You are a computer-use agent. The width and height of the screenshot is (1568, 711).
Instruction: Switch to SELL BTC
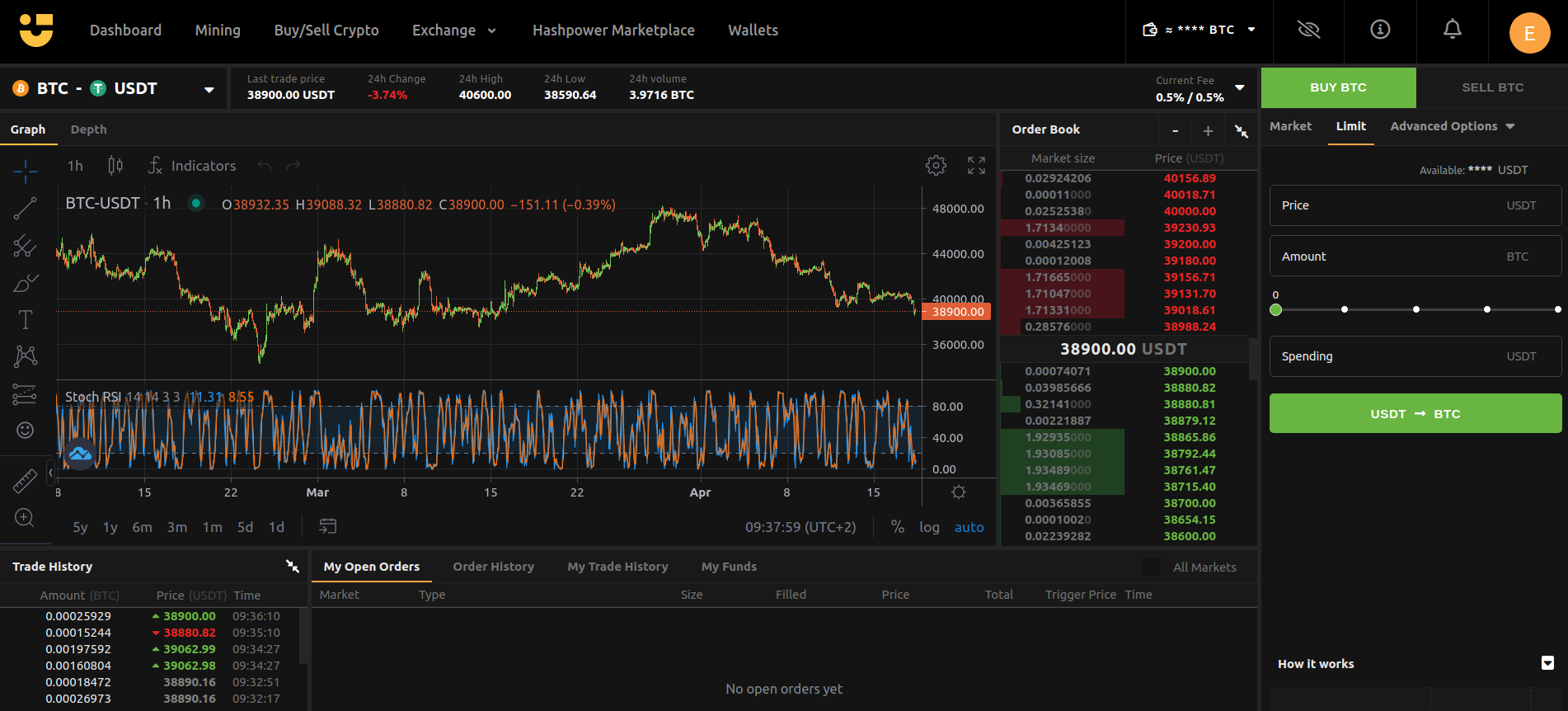point(1492,87)
